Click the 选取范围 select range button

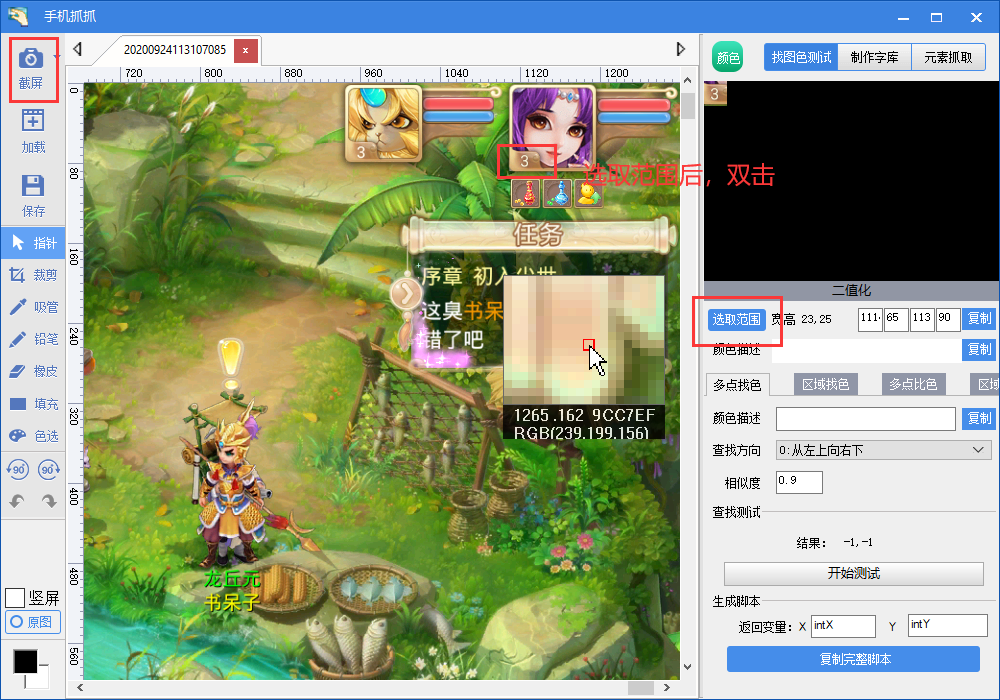click(737, 319)
